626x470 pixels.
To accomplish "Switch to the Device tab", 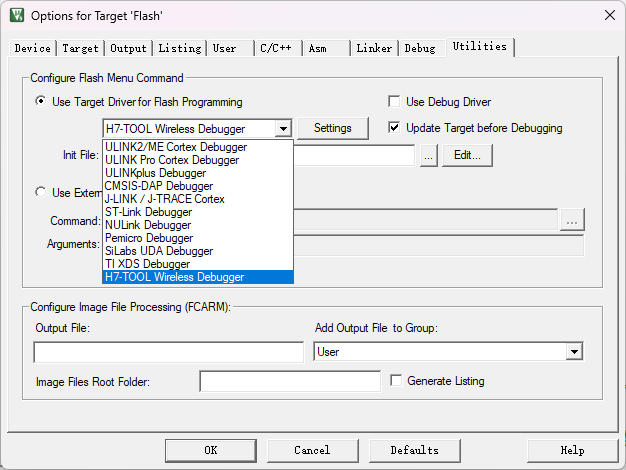I will coord(32,48).
